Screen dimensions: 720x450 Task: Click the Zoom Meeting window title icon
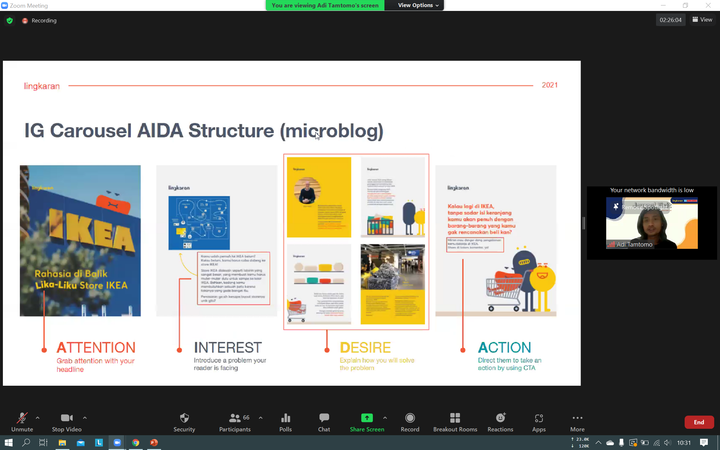click(x=4, y=6)
